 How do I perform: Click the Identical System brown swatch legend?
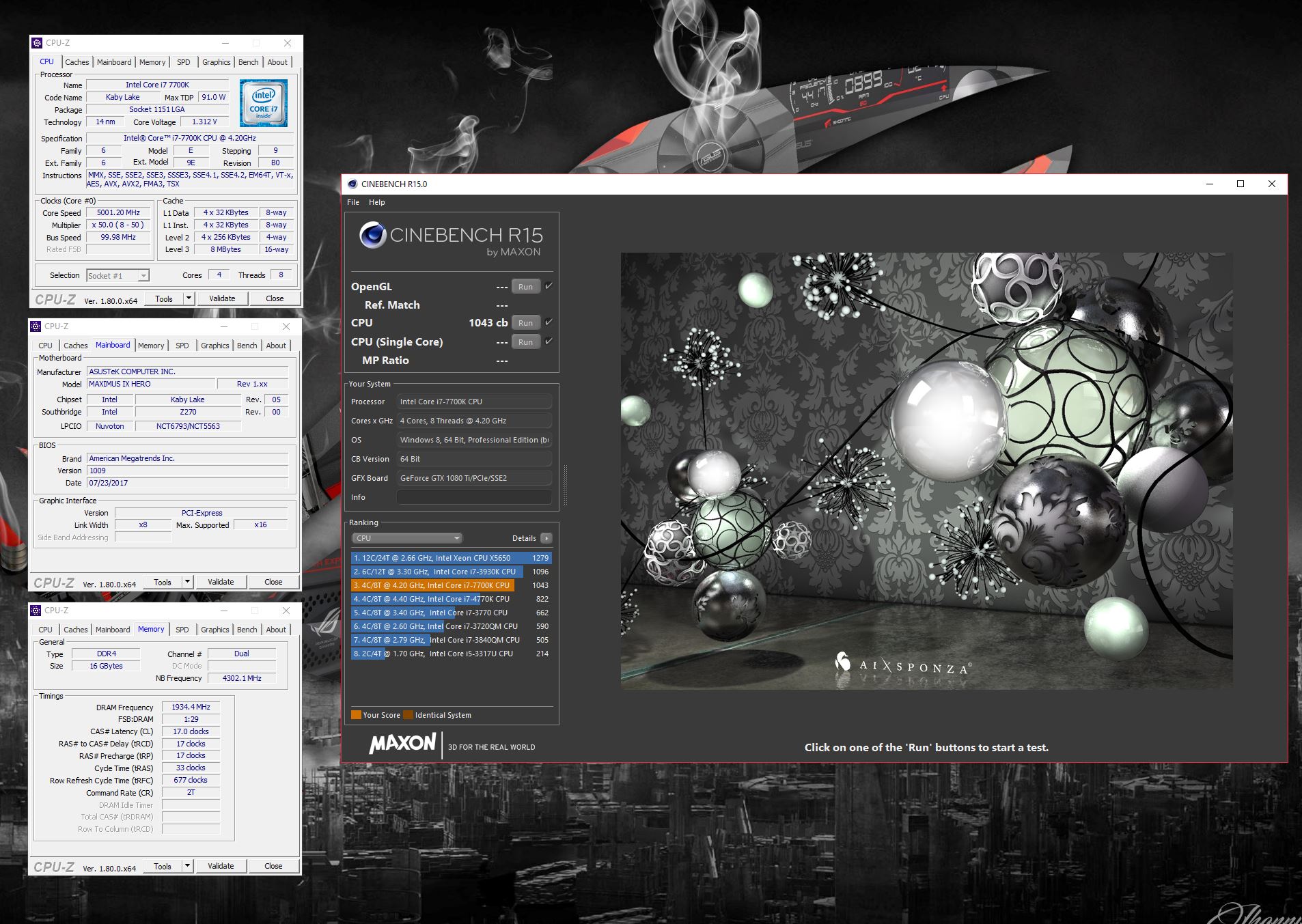tap(408, 715)
